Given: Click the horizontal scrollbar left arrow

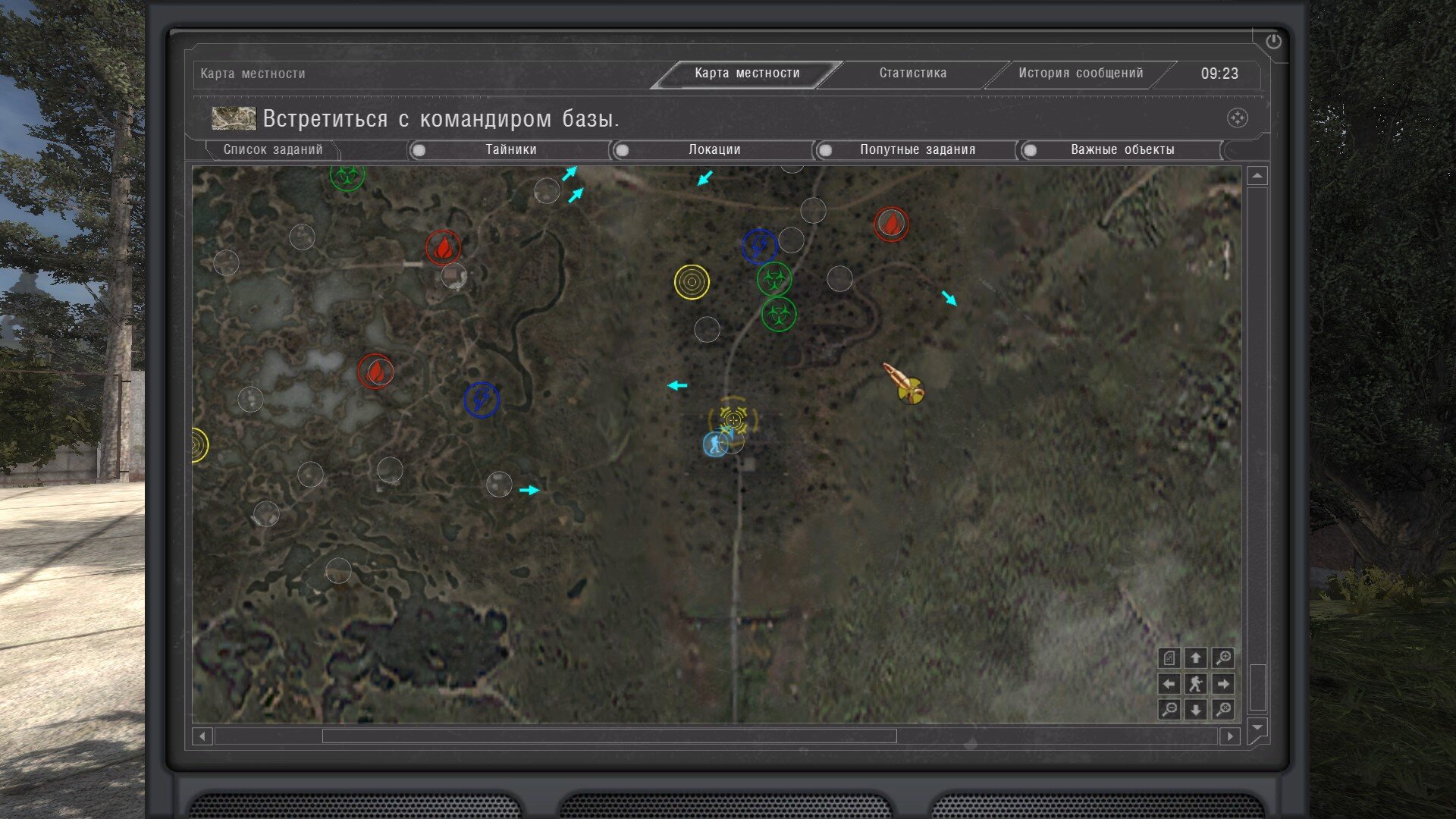Looking at the screenshot, I should [202, 736].
